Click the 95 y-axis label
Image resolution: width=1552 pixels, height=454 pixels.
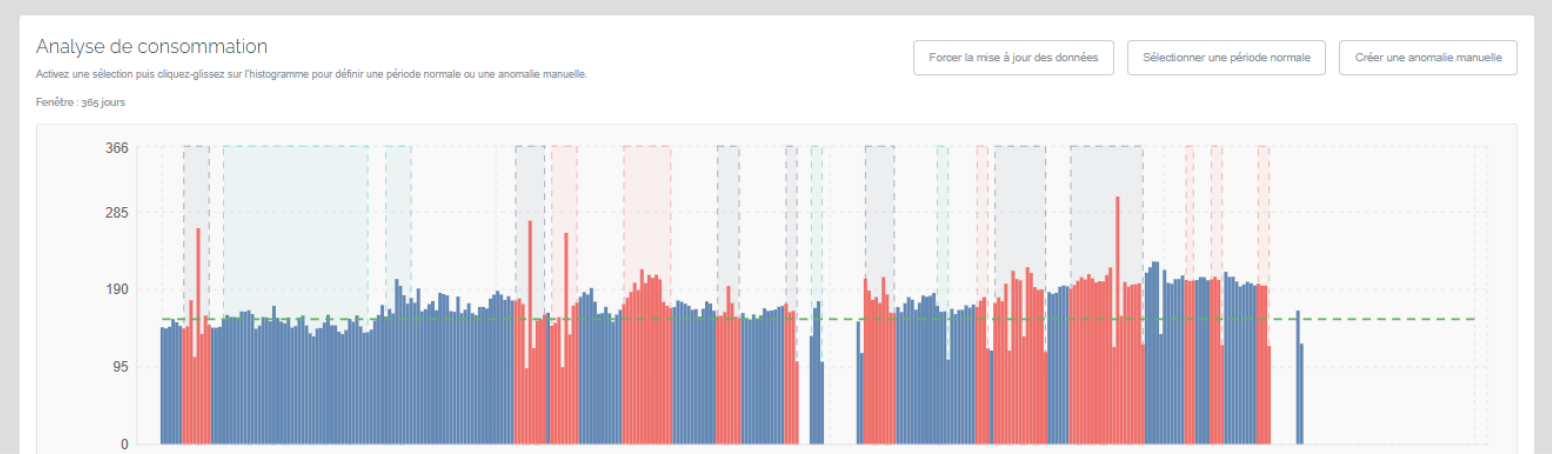tap(120, 367)
